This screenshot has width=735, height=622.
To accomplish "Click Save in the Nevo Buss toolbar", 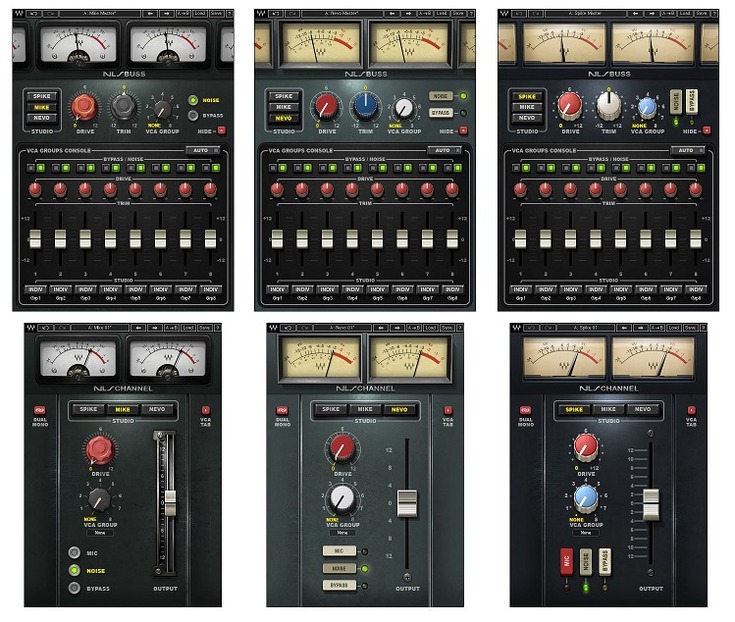I will tap(458, 14).
